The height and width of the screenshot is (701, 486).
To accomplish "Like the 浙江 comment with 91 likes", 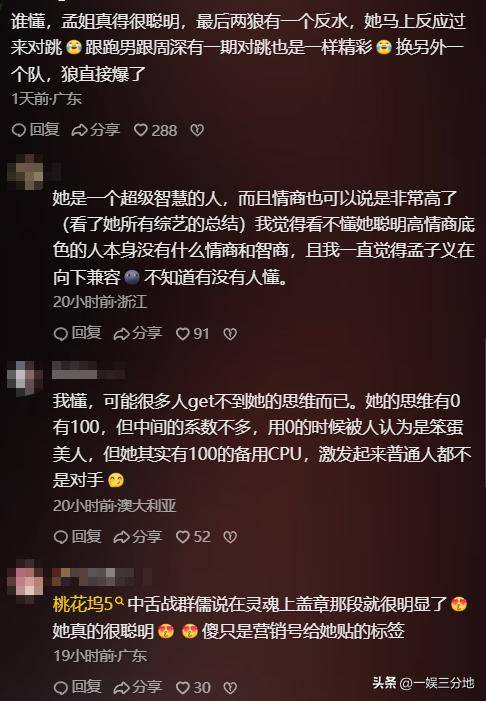I will 193,334.
